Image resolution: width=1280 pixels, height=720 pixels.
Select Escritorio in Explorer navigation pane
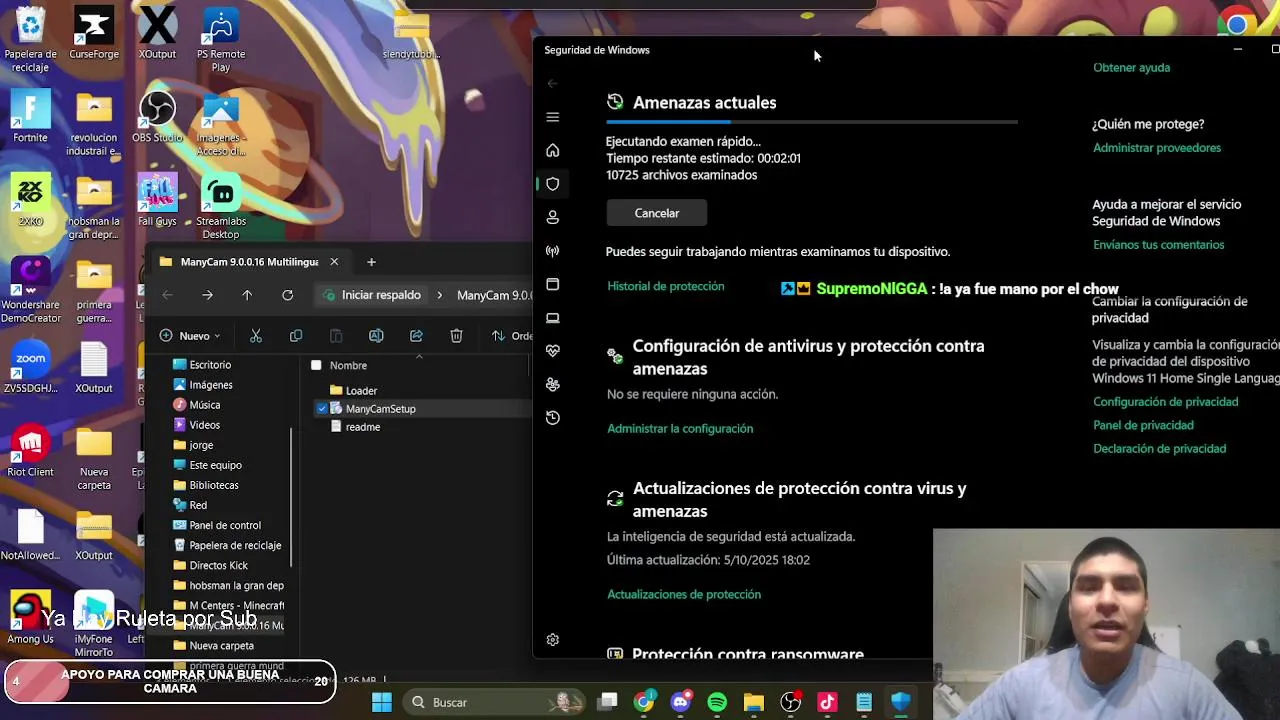(211, 365)
